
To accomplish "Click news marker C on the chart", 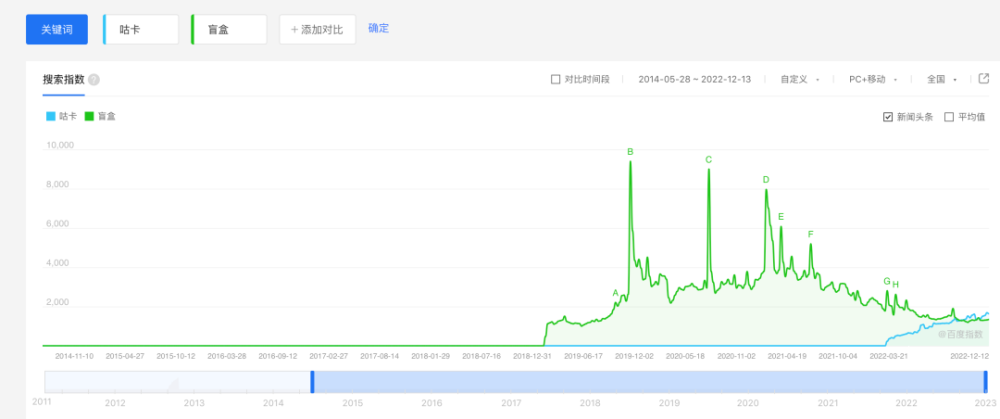I will pos(708,160).
